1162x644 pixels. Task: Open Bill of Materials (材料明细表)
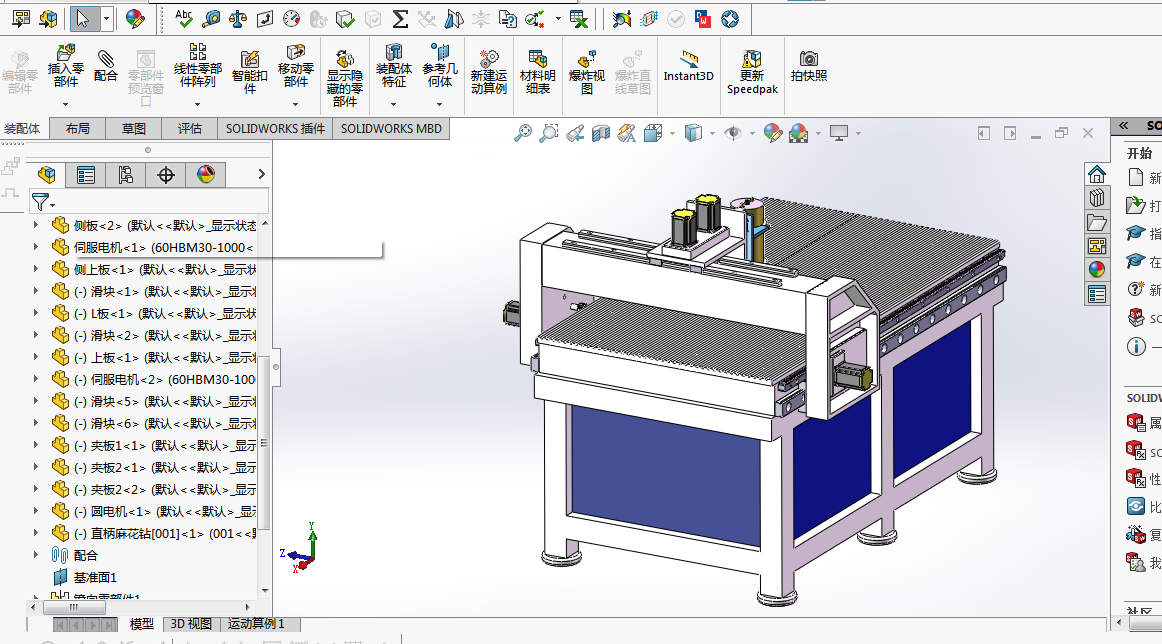click(x=537, y=59)
